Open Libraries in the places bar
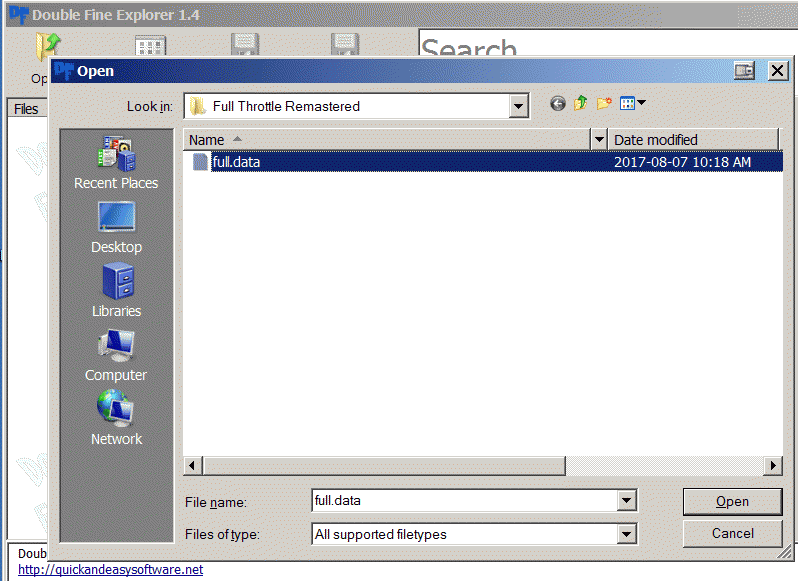 coord(116,290)
